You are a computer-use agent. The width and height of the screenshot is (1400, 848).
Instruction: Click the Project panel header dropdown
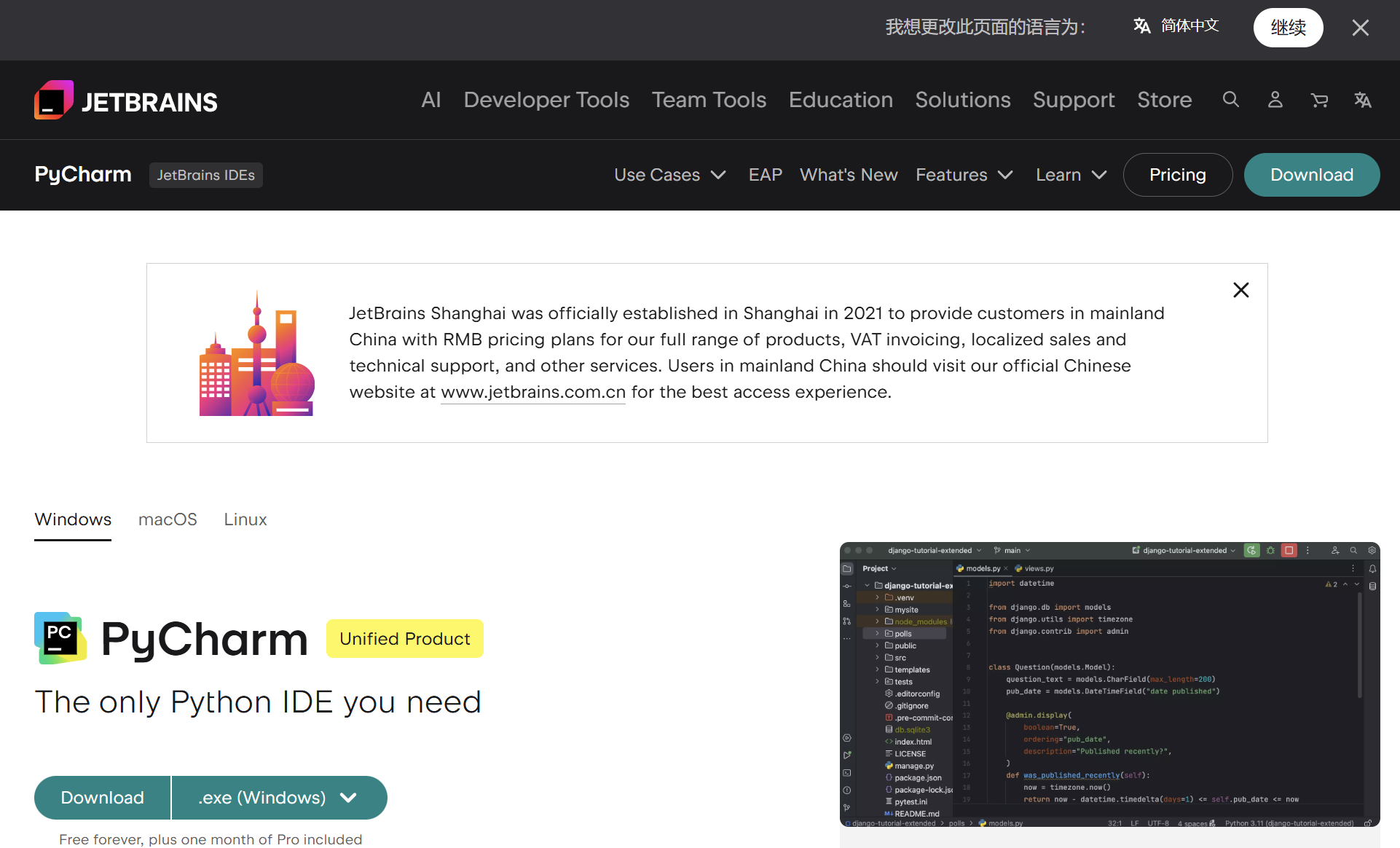879,569
